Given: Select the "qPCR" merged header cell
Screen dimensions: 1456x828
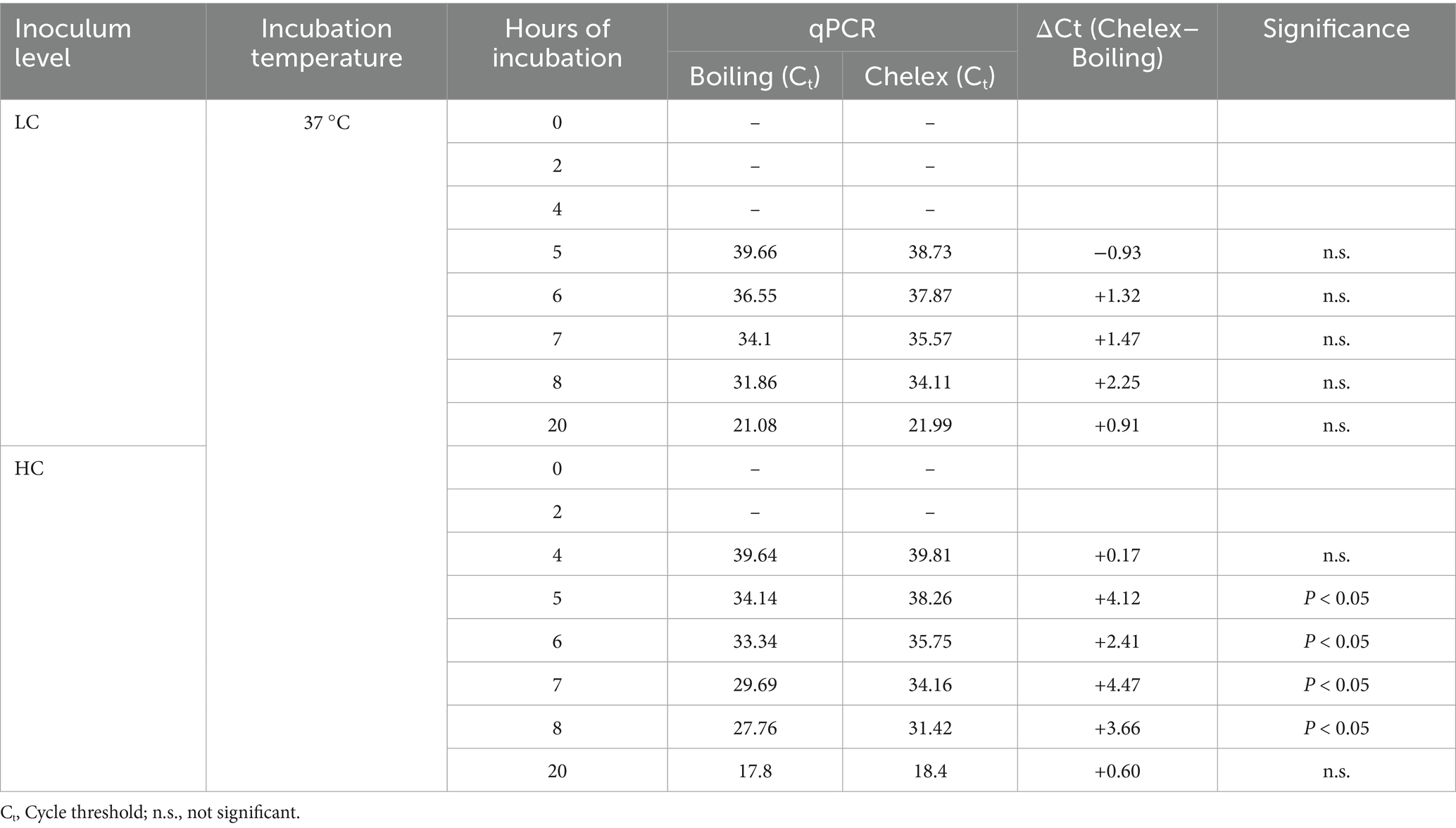Looking at the screenshot, I should click(x=841, y=28).
